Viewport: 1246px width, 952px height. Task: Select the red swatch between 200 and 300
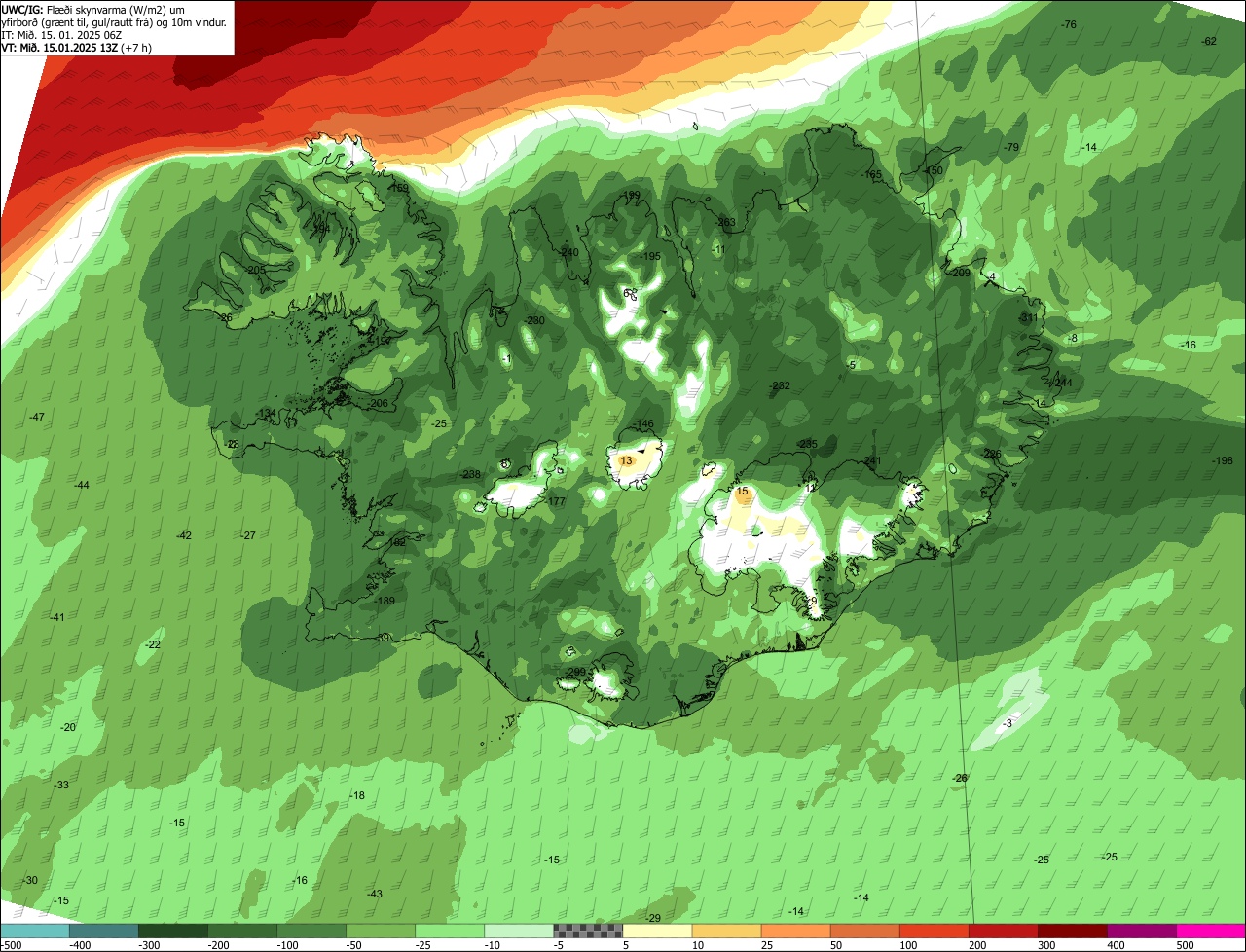click(x=1003, y=932)
